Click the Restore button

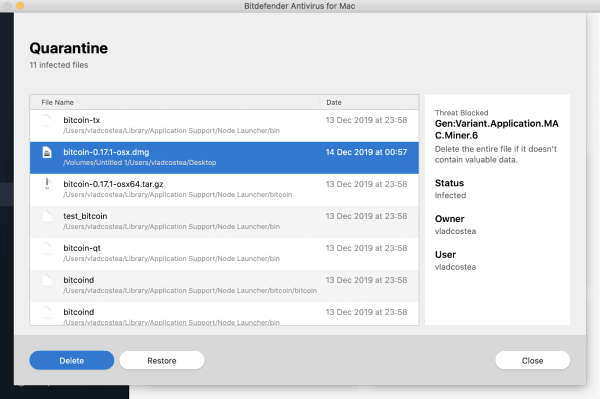(x=162, y=360)
